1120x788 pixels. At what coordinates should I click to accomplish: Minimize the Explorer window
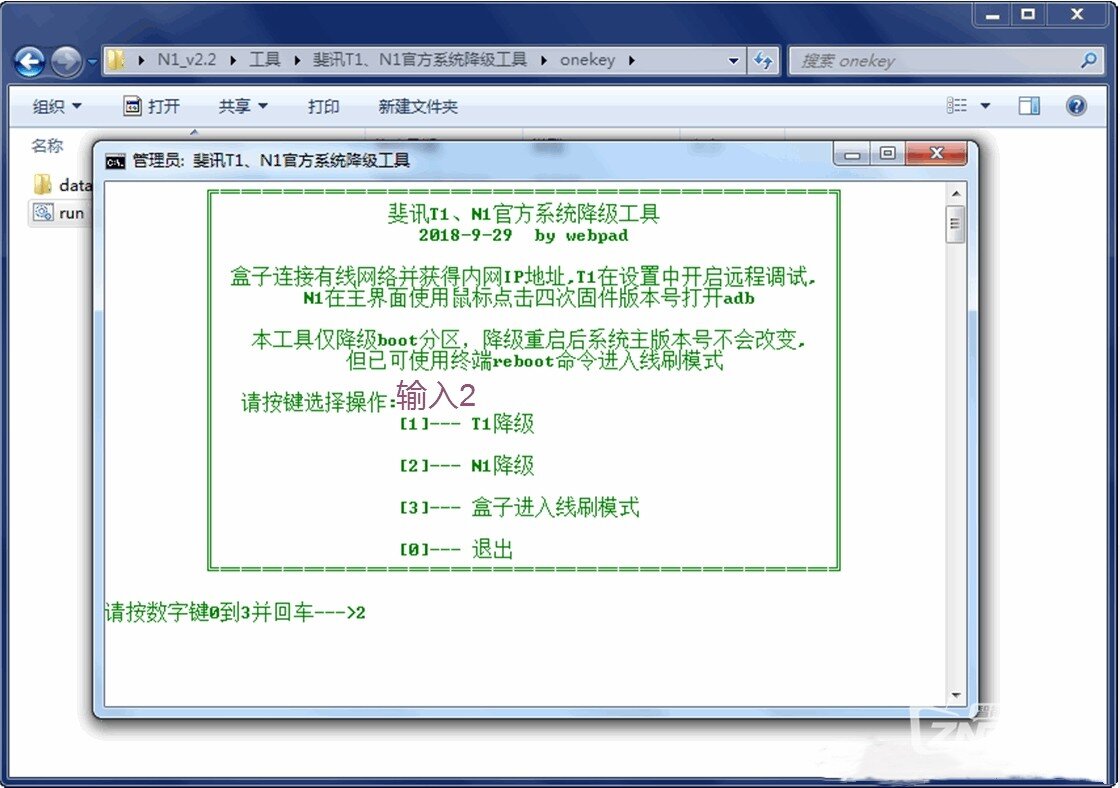coord(993,14)
